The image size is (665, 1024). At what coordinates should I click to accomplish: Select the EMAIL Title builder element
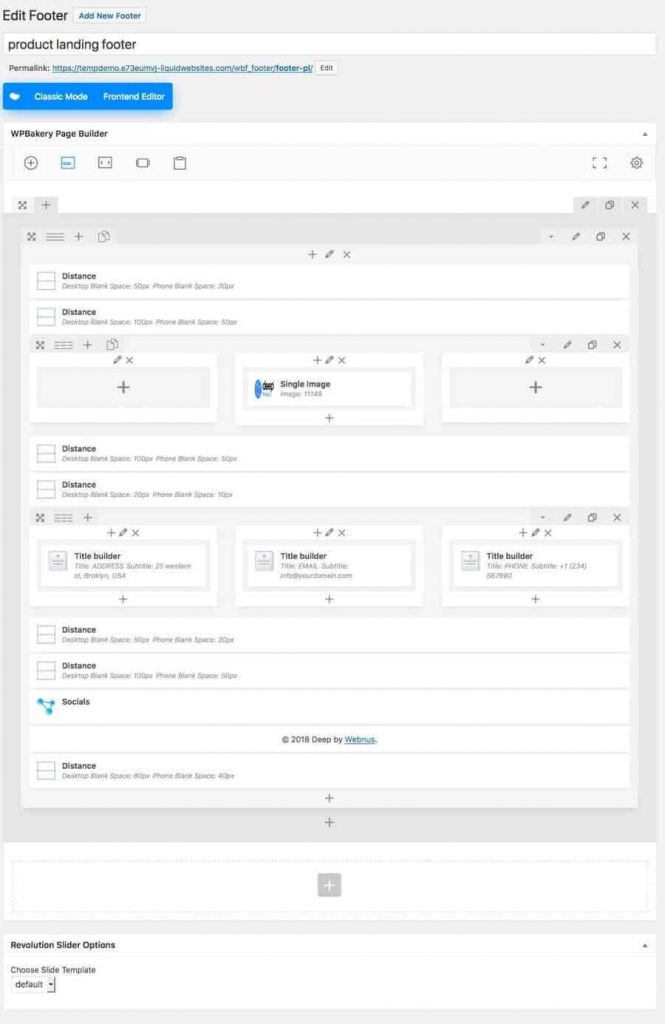point(329,565)
